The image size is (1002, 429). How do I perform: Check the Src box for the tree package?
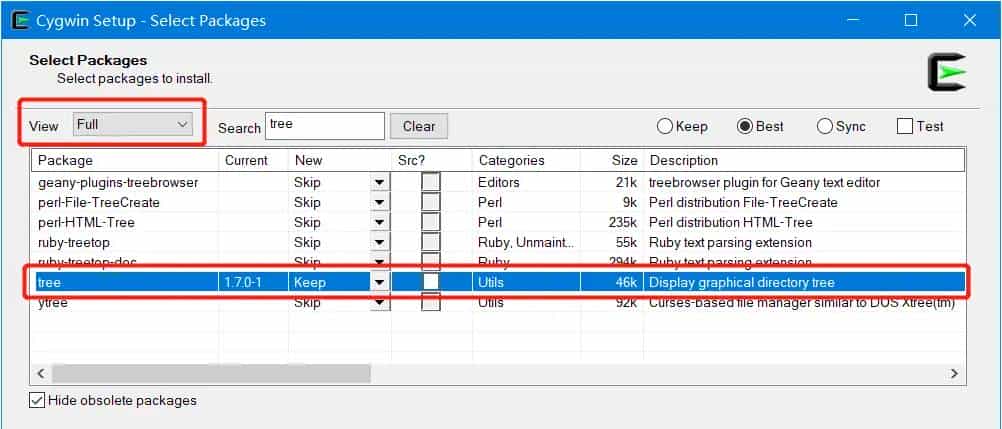(x=431, y=283)
